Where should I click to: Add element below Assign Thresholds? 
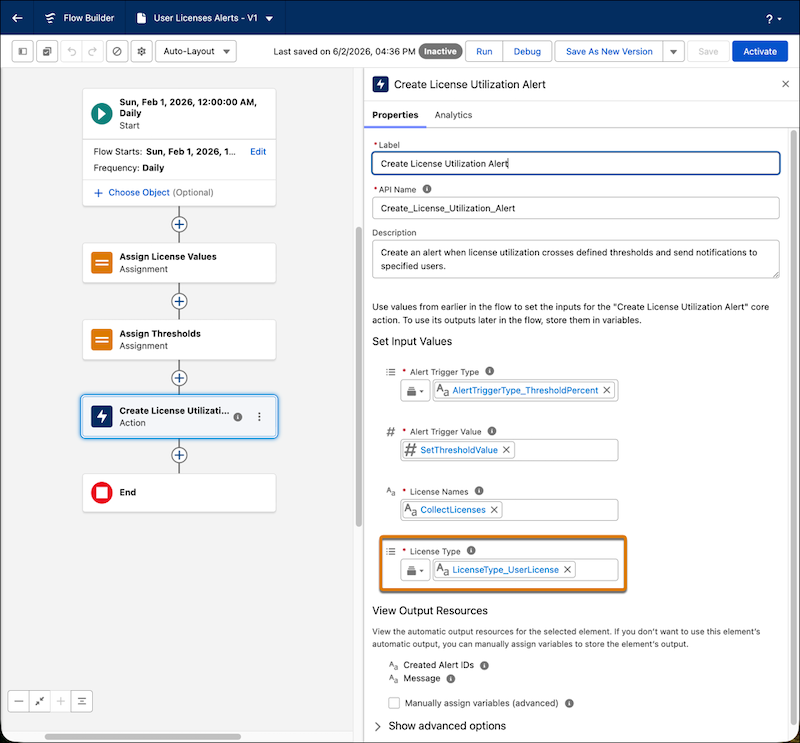(179, 378)
